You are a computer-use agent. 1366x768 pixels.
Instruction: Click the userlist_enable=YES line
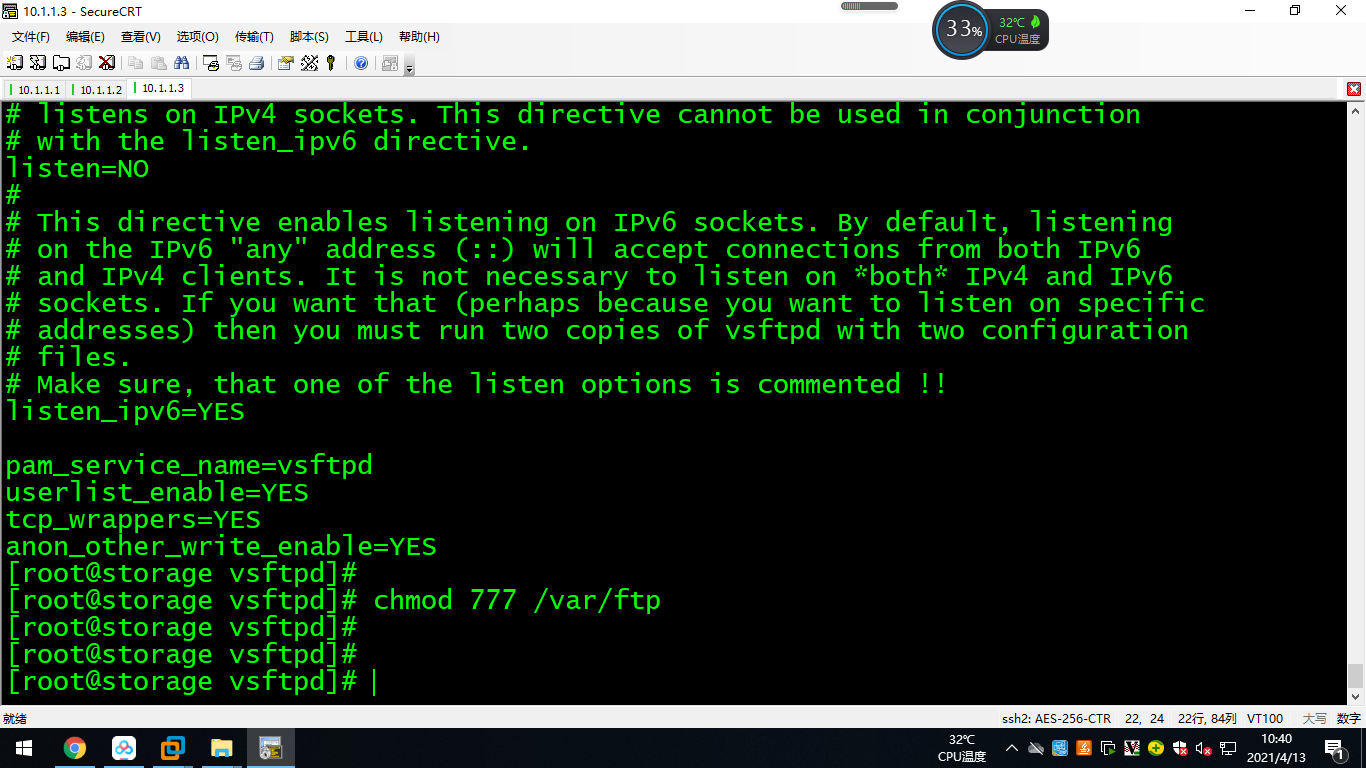[x=157, y=492]
